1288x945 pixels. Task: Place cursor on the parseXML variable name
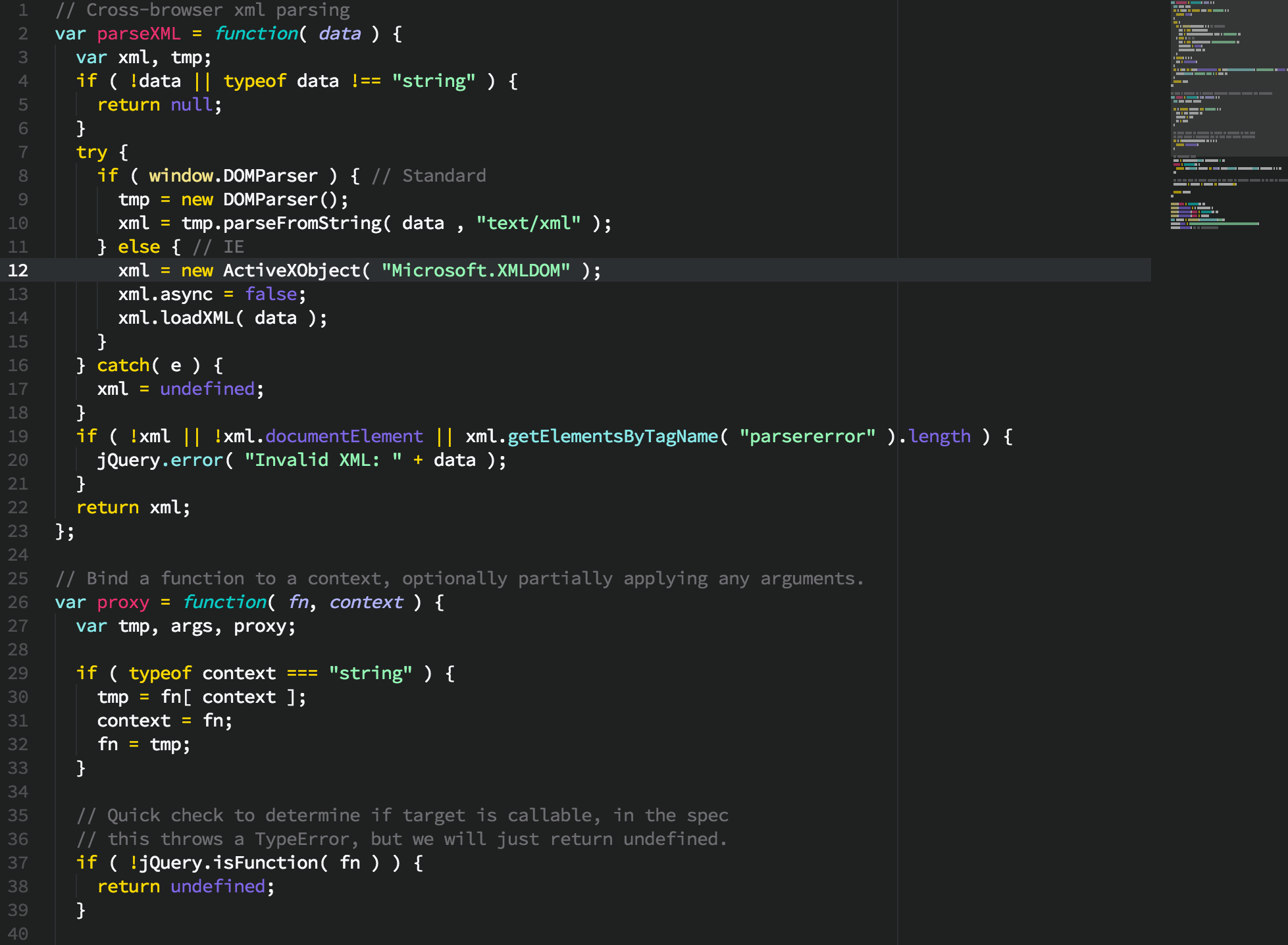pos(138,34)
